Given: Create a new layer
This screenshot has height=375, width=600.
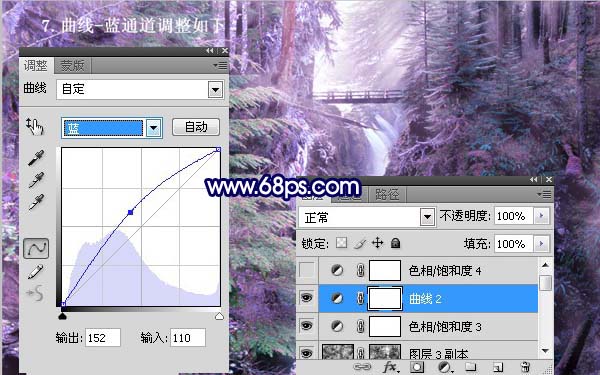Looking at the screenshot, I should point(497,367).
